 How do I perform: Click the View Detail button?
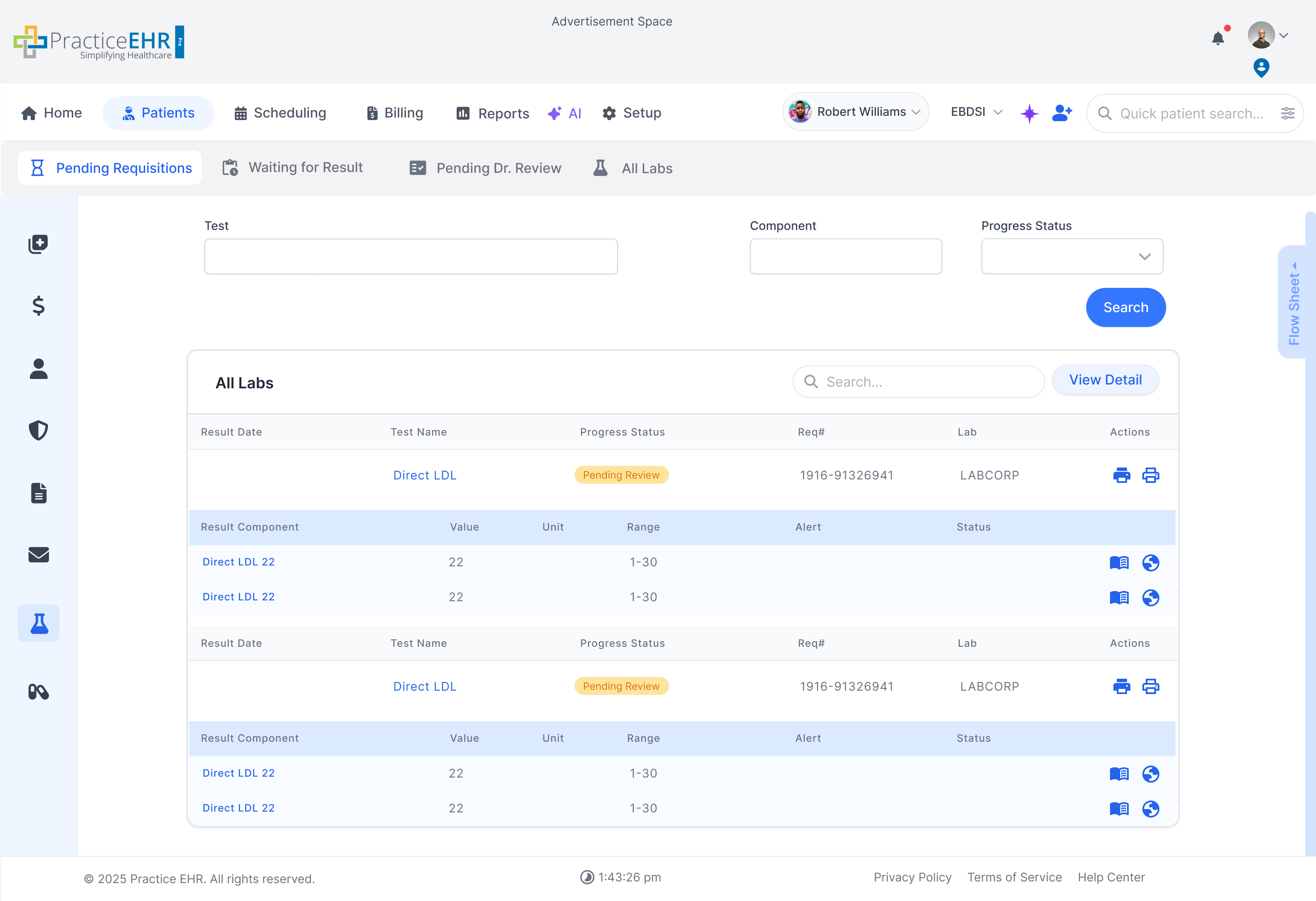click(1105, 380)
